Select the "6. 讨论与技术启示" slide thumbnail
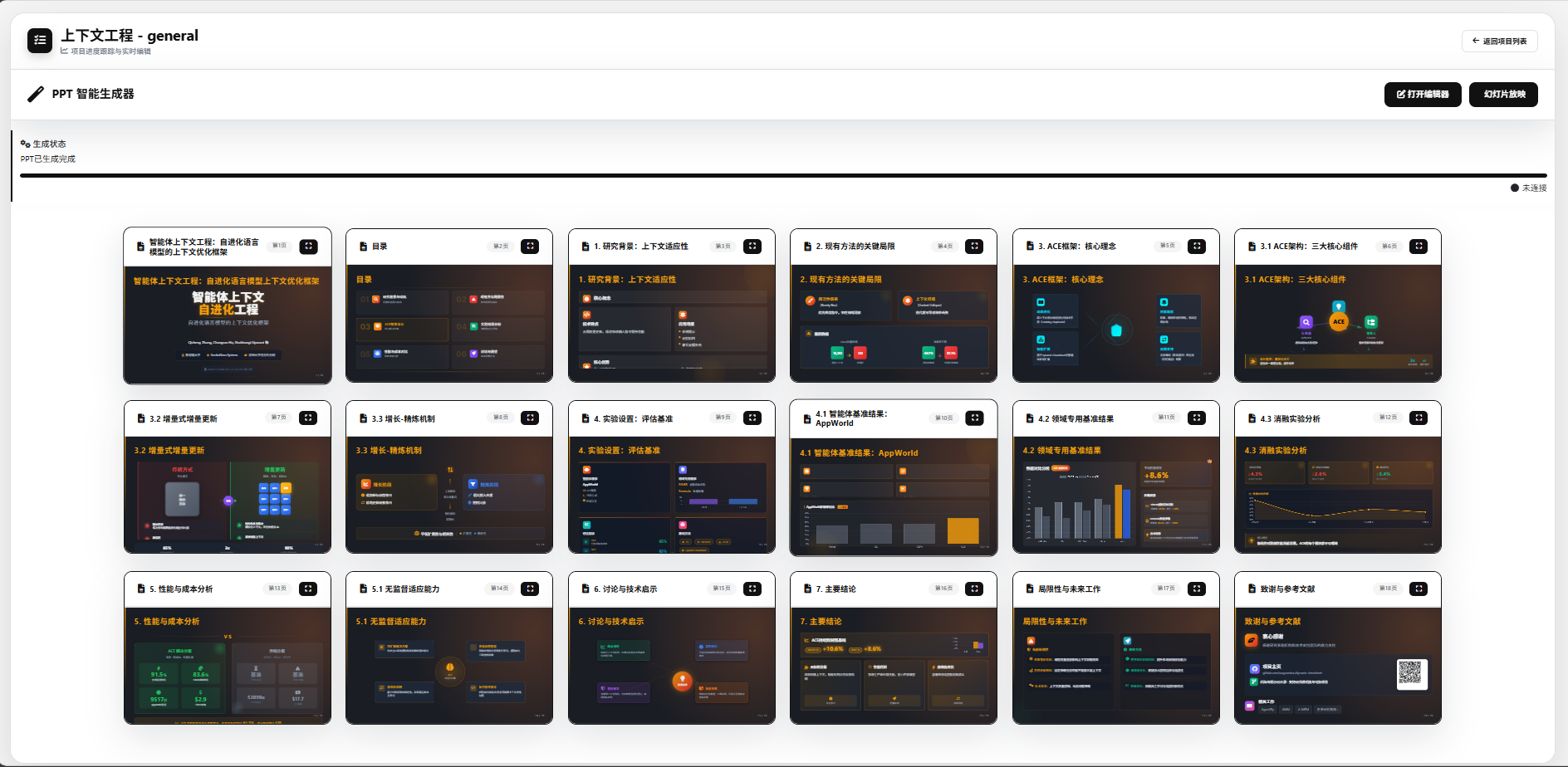The image size is (1568, 767). click(671, 660)
